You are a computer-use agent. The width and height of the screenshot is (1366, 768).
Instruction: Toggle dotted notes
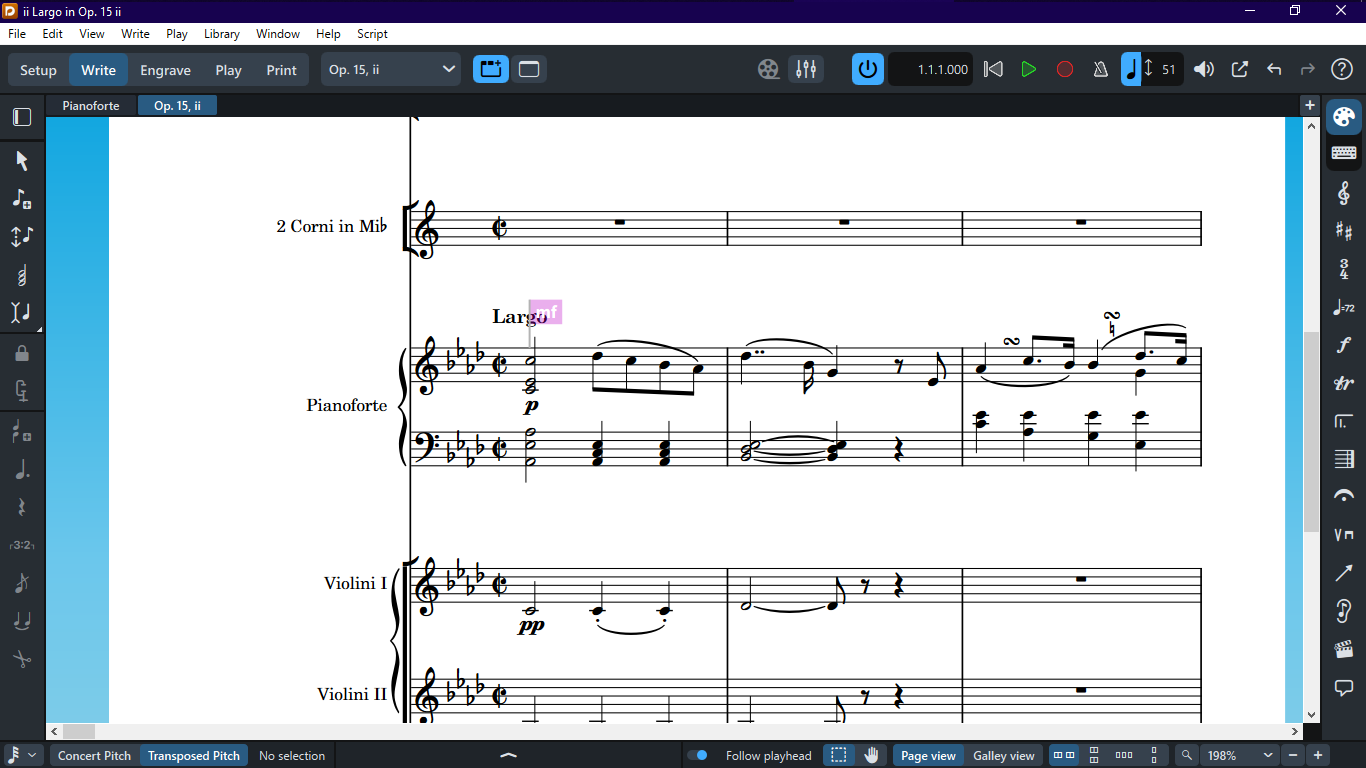point(22,469)
